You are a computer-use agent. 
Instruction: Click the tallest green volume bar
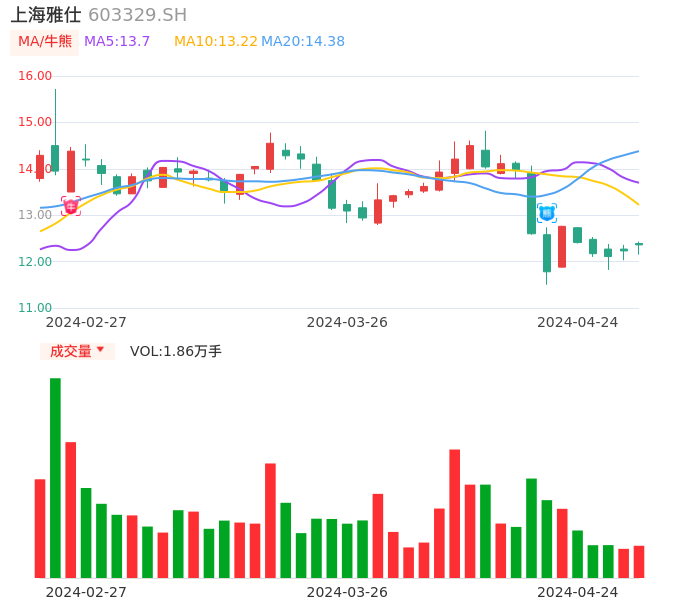pyautogui.click(x=55, y=478)
